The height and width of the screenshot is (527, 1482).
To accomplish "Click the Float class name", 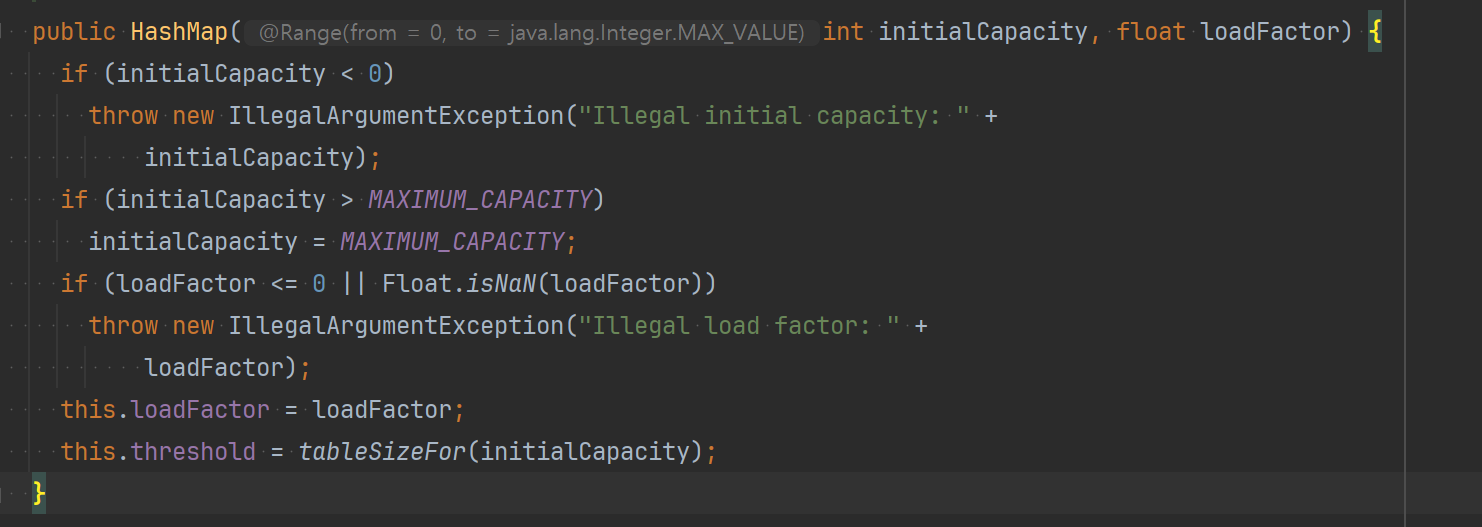I will (417, 284).
